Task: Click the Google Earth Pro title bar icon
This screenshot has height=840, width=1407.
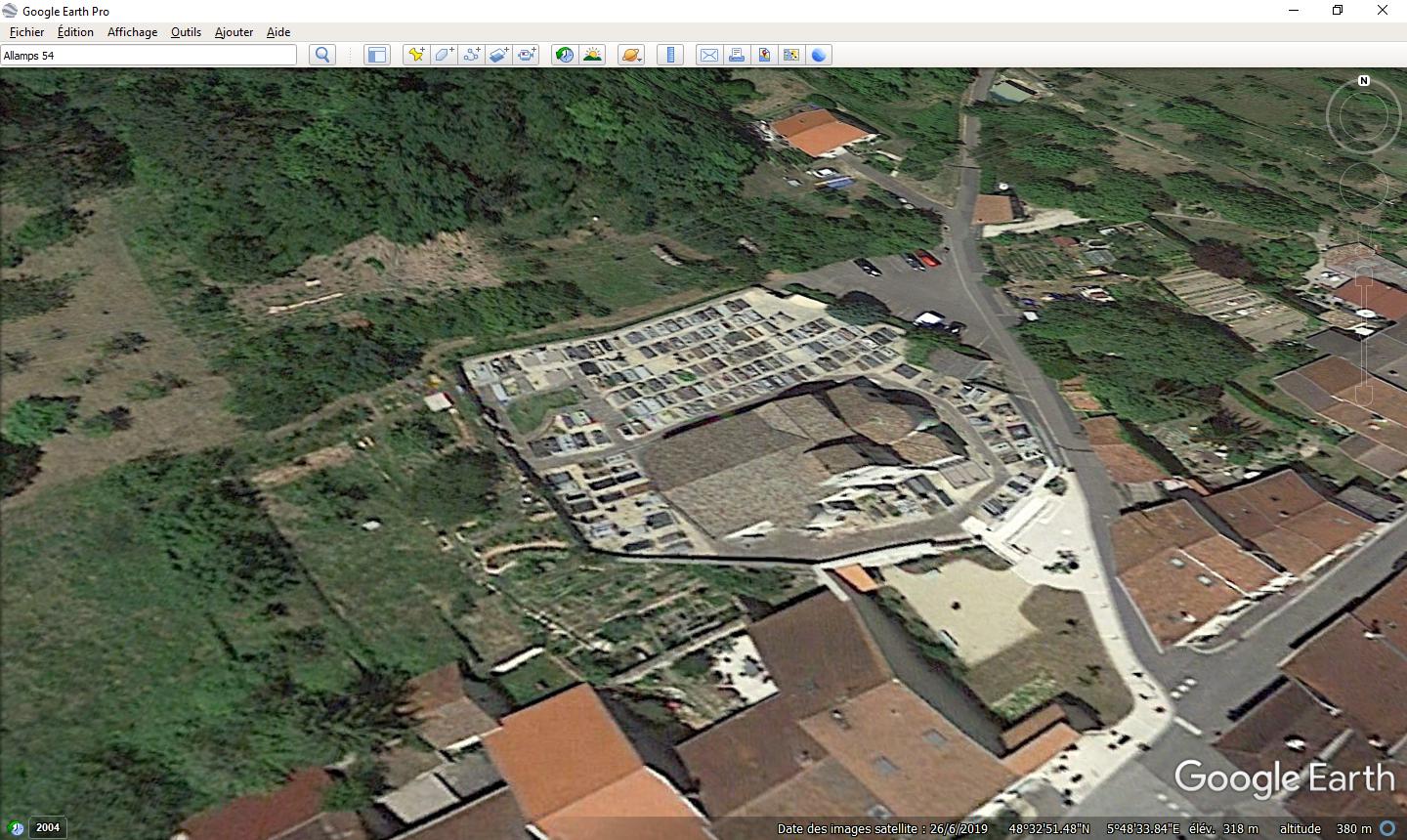Action: pos(11,11)
